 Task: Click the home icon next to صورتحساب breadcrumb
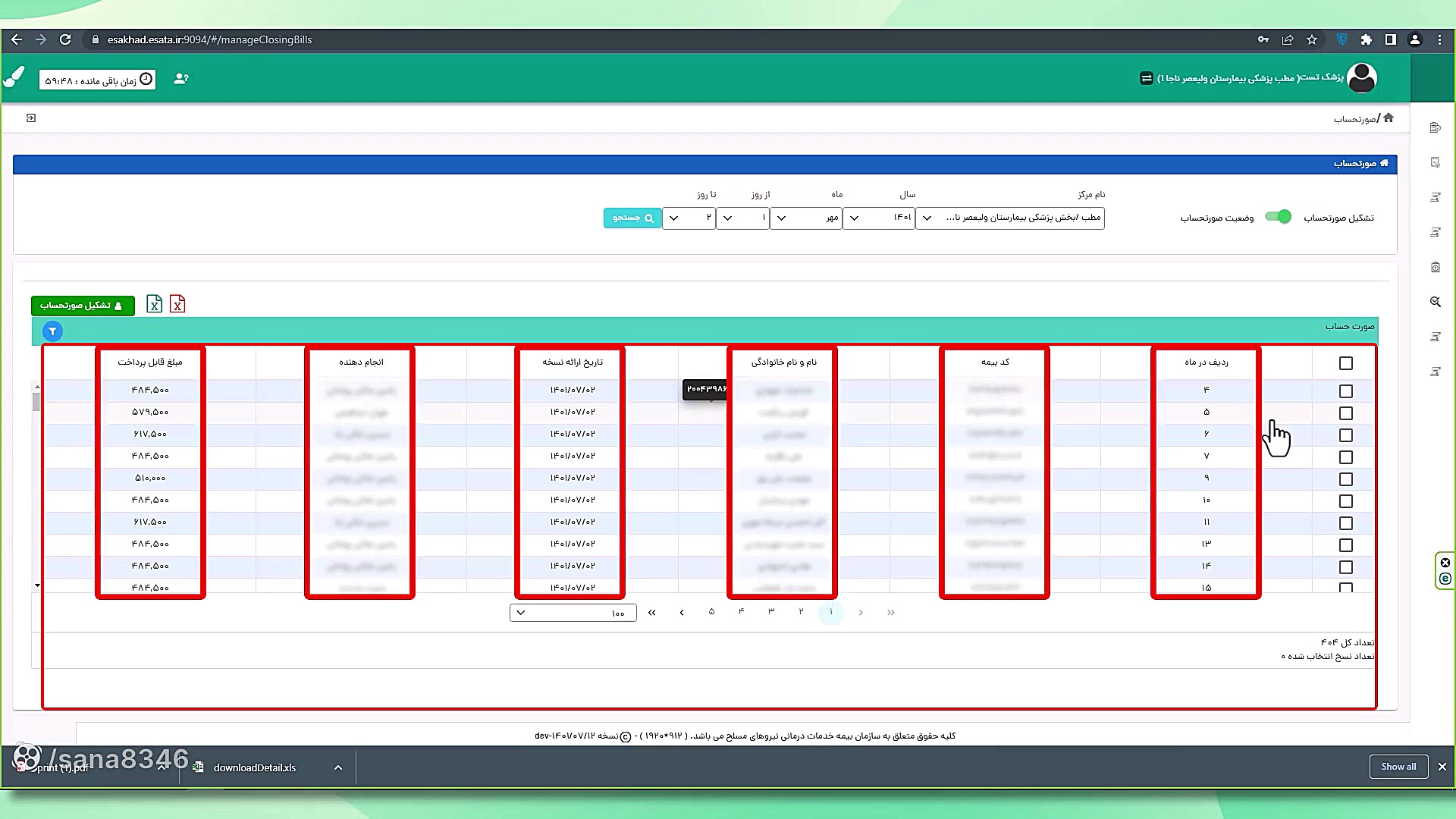pyautogui.click(x=1388, y=118)
